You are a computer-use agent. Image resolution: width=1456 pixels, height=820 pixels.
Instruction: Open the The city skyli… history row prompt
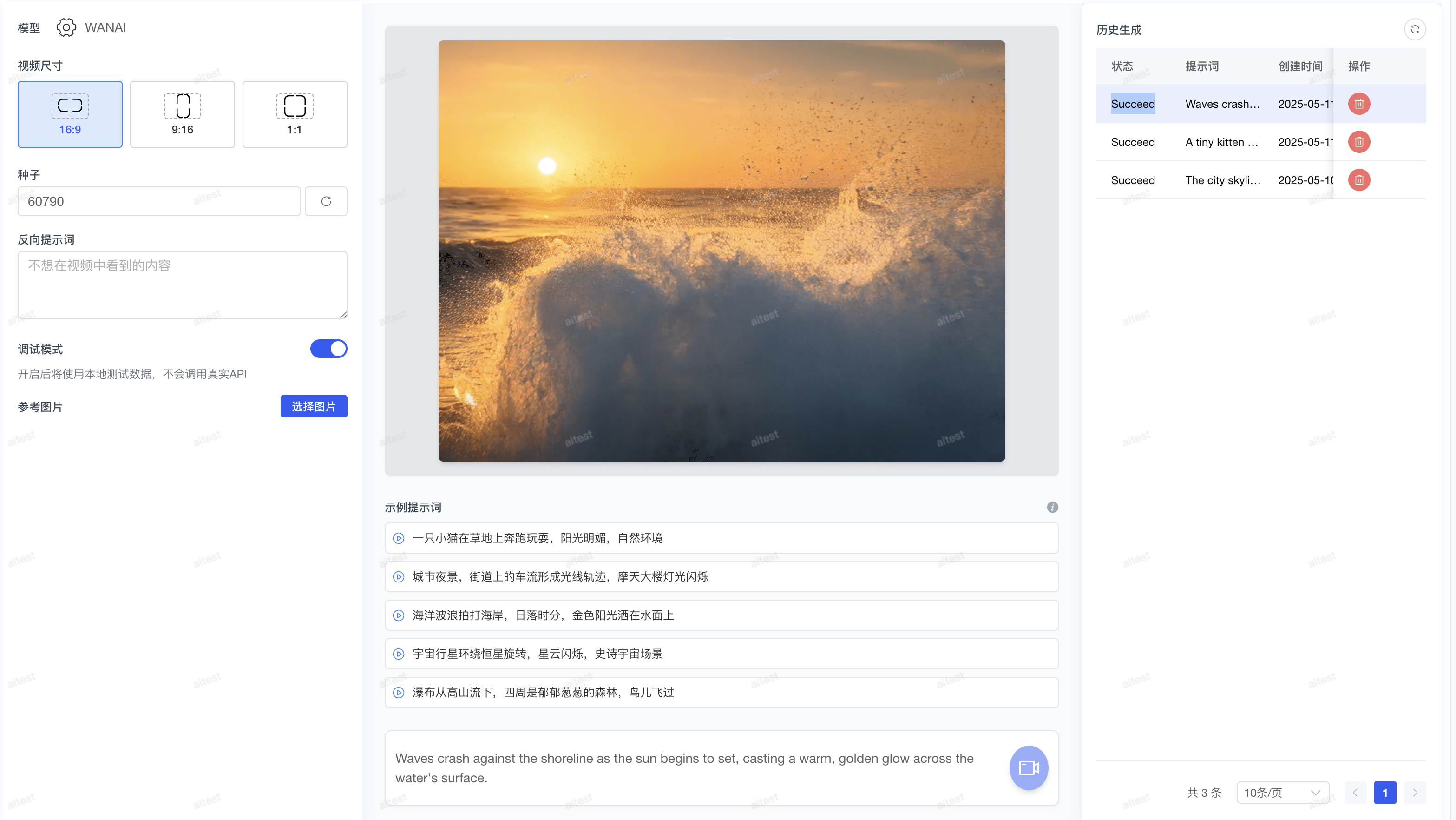(1223, 180)
